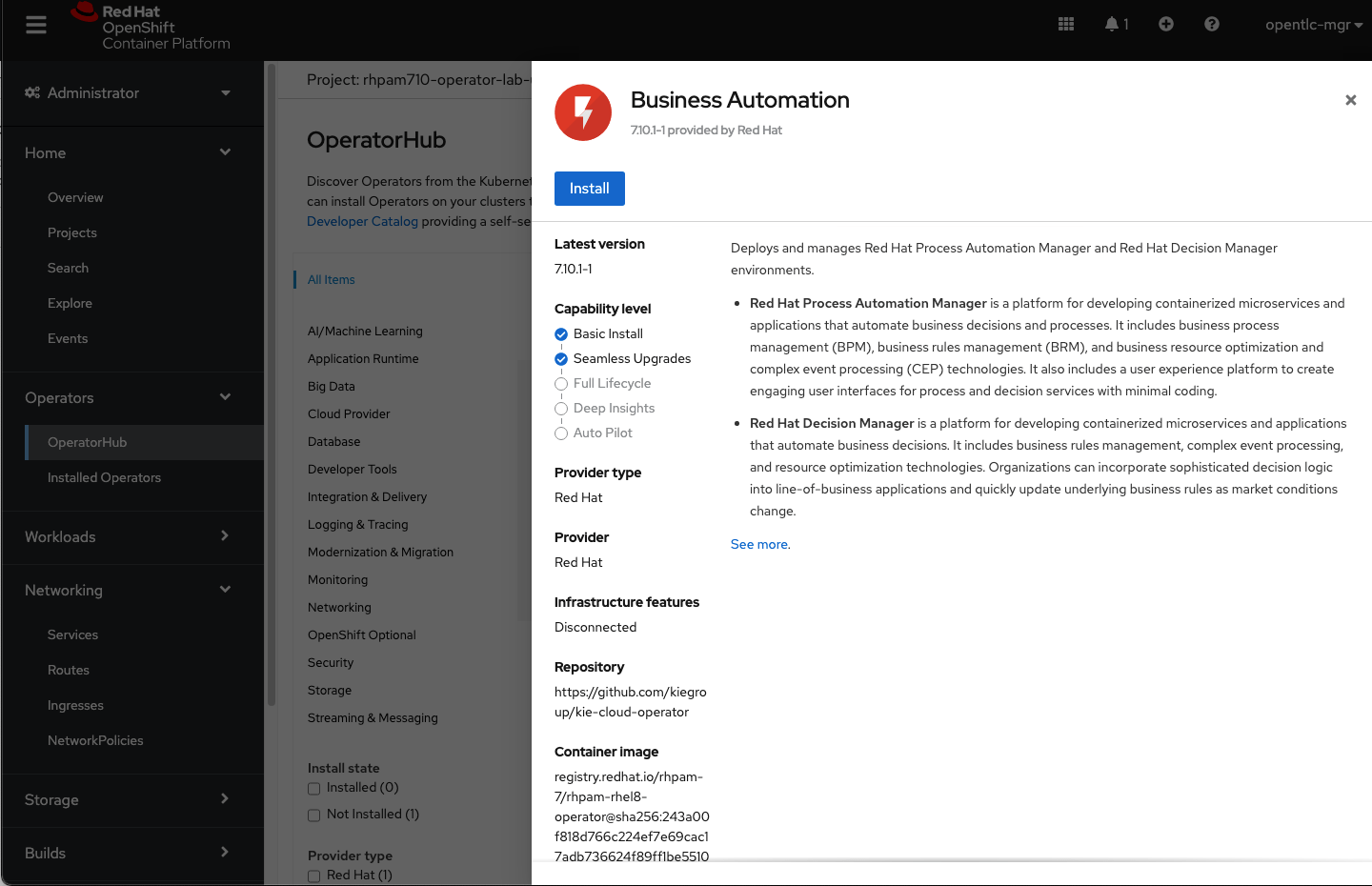Click the Business Automation operator logo
The image size is (1372, 886).
pos(583,112)
